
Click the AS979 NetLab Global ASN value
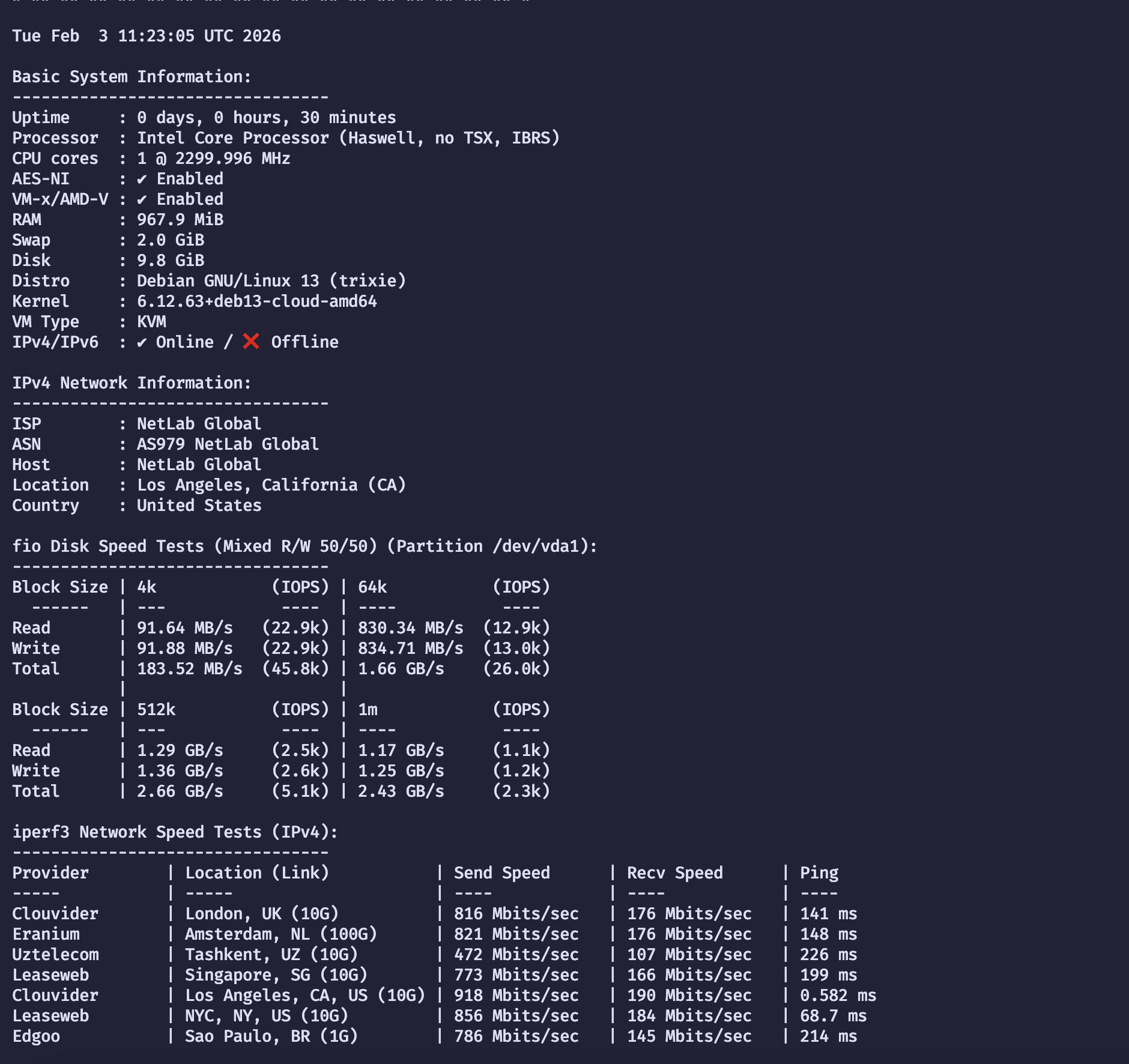tap(228, 444)
